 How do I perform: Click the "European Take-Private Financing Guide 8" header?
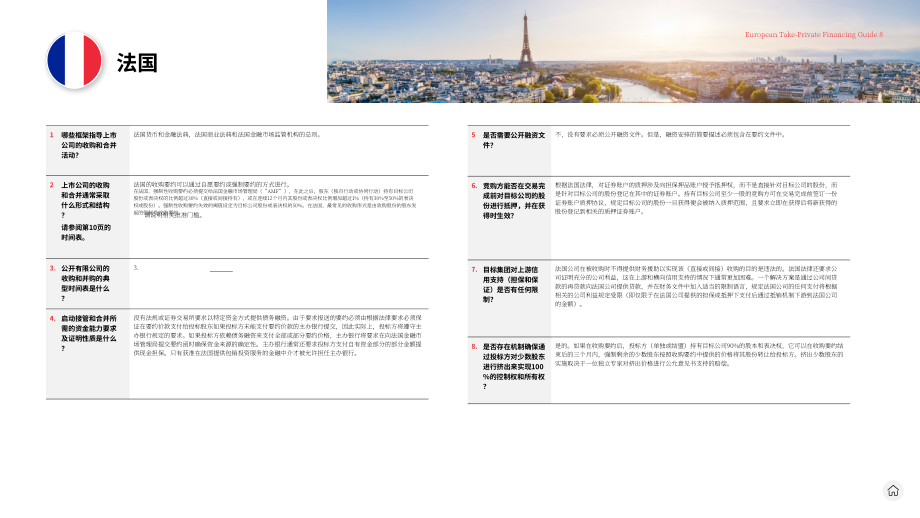click(814, 35)
